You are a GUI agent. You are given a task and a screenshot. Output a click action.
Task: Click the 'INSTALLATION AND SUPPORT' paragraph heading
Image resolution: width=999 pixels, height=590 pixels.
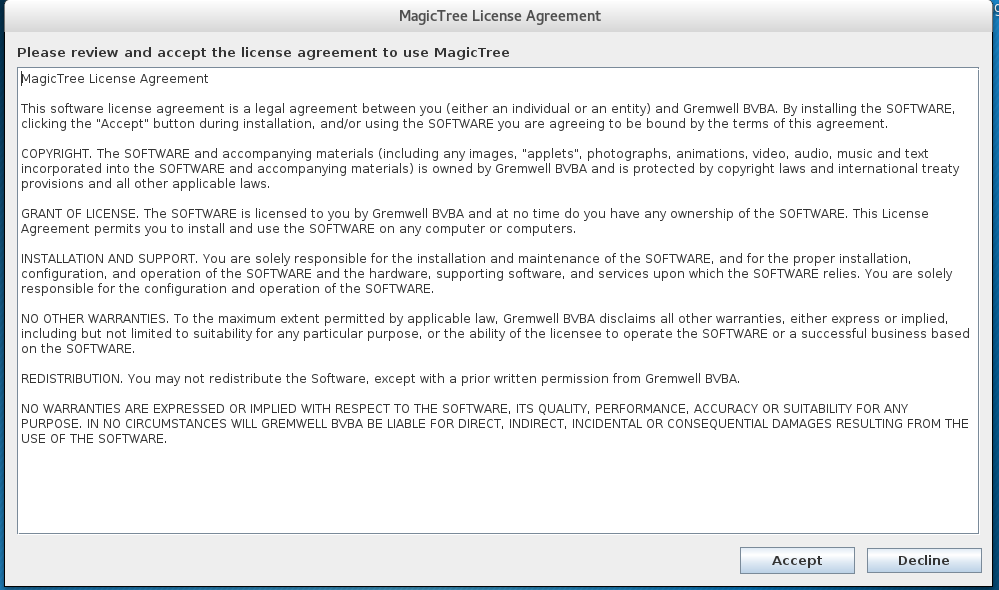pos(109,259)
